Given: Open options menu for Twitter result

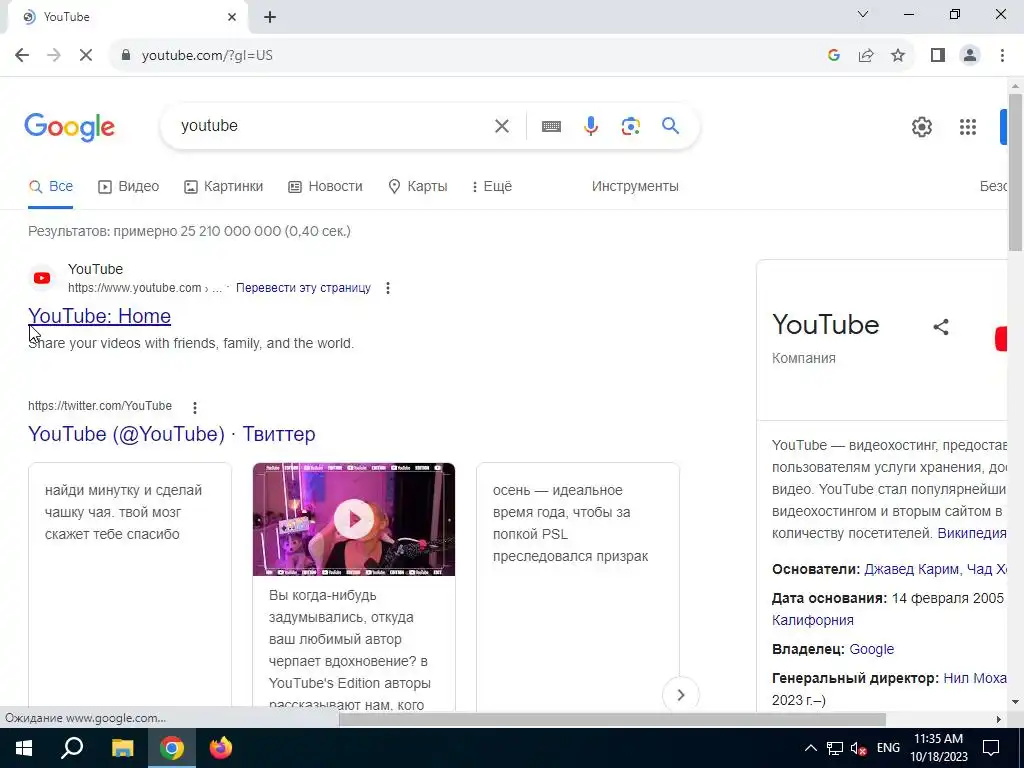Looking at the screenshot, I should point(195,408).
